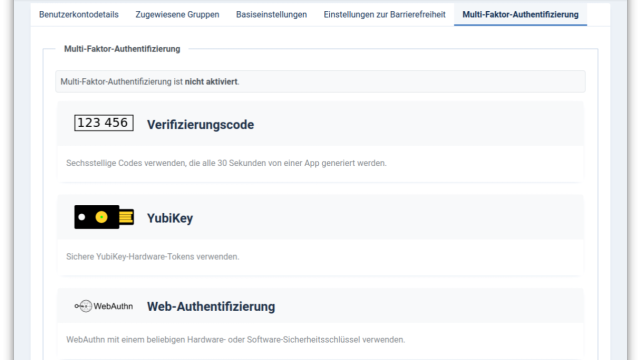Image resolution: width=640 pixels, height=360 pixels.
Task: Select the Verifizierungscode heading
Action: click(200, 124)
